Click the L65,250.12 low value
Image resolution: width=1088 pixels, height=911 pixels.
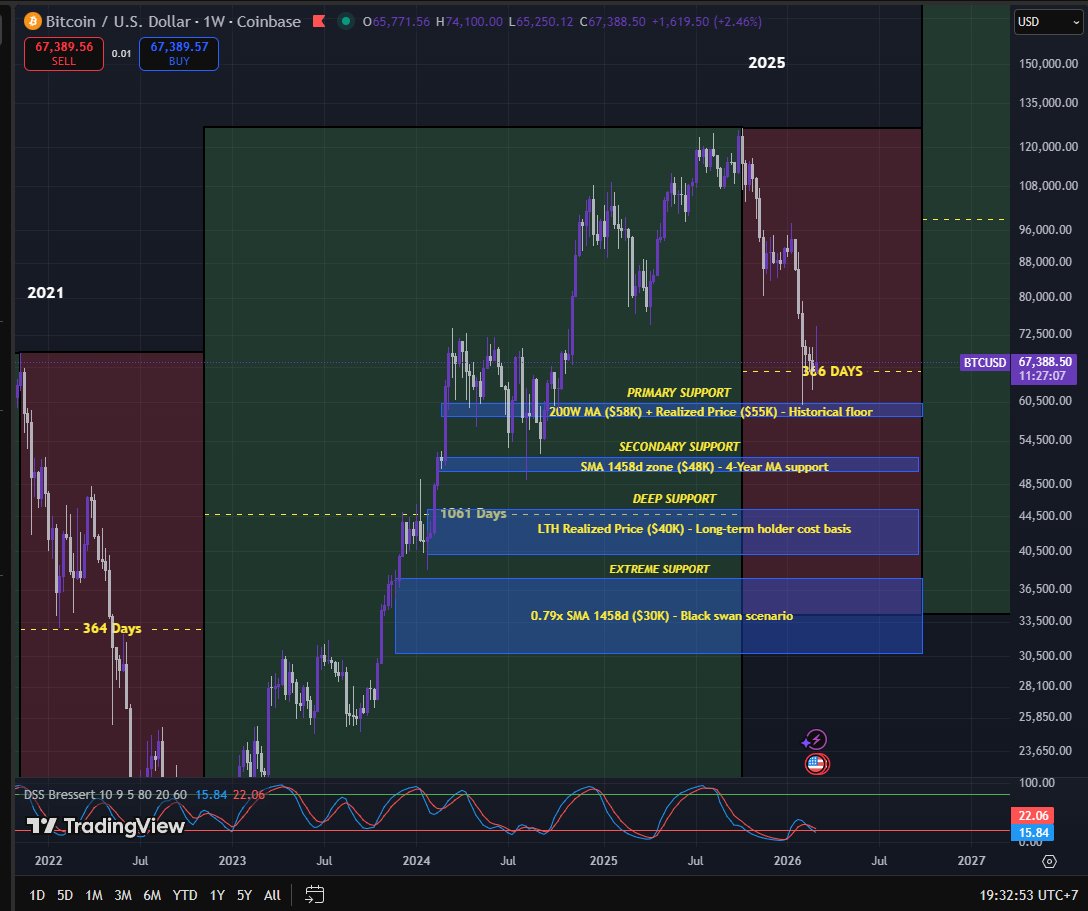coord(541,22)
